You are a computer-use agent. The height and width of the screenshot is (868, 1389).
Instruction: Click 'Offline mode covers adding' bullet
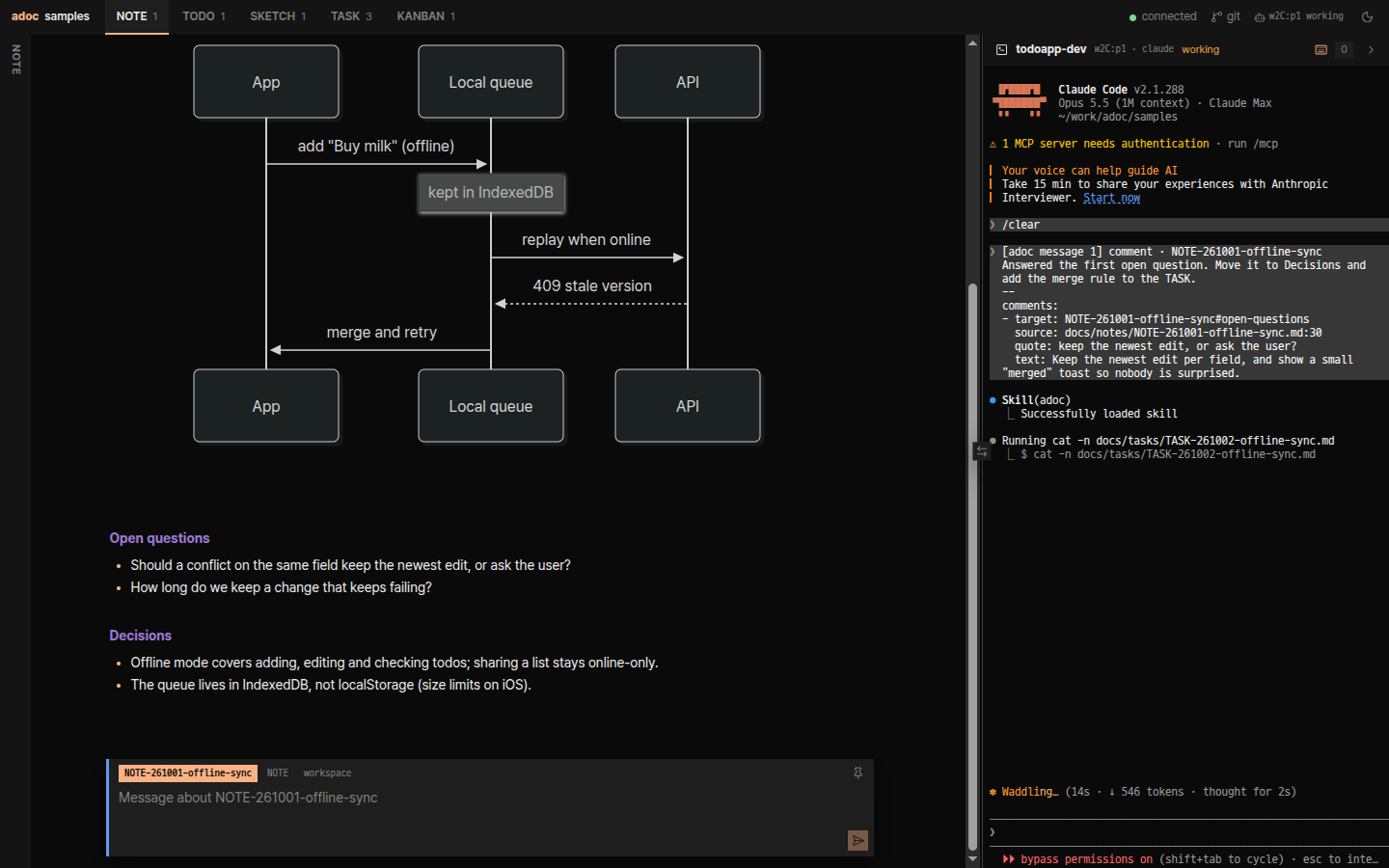pyautogui.click(x=395, y=663)
